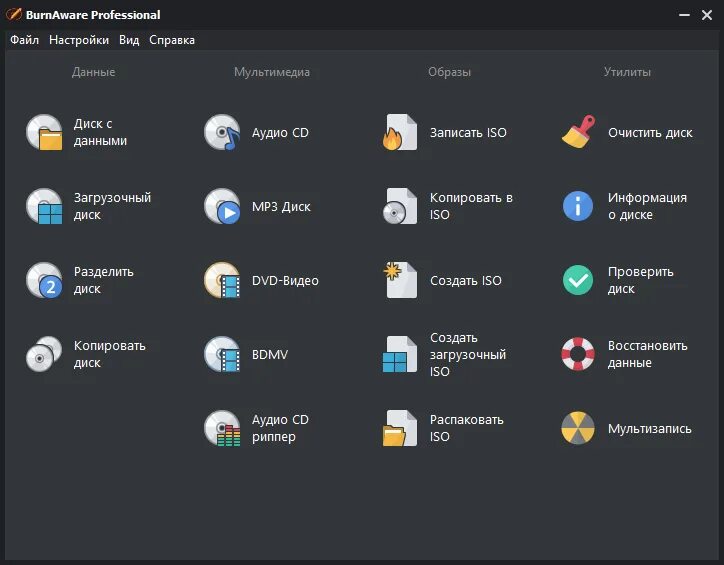Open the Справка menu
Image resolution: width=724 pixels, height=565 pixels.
172,40
